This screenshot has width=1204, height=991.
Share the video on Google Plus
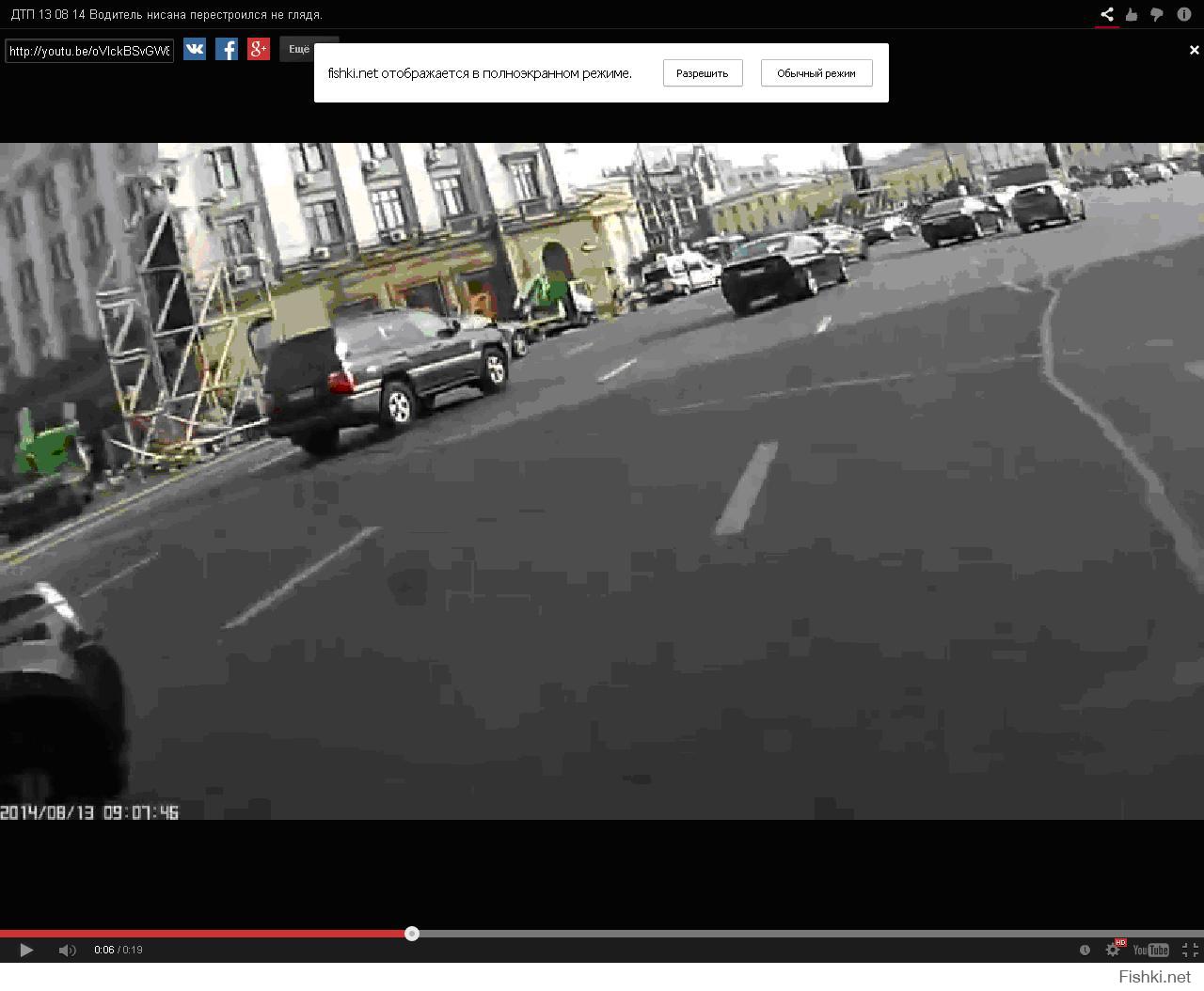click(x=259, y=50)
